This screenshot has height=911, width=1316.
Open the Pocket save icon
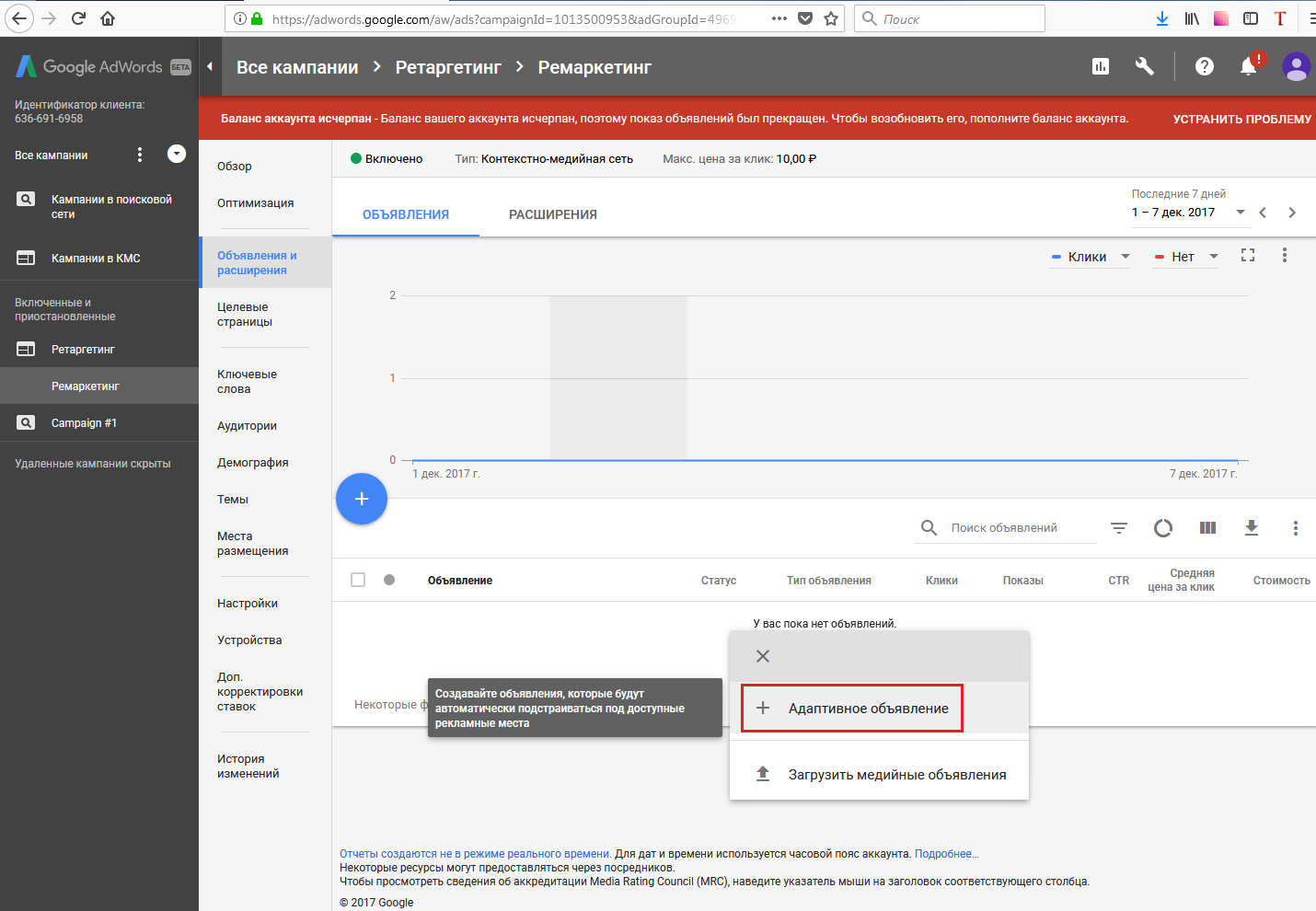point(805,18)
